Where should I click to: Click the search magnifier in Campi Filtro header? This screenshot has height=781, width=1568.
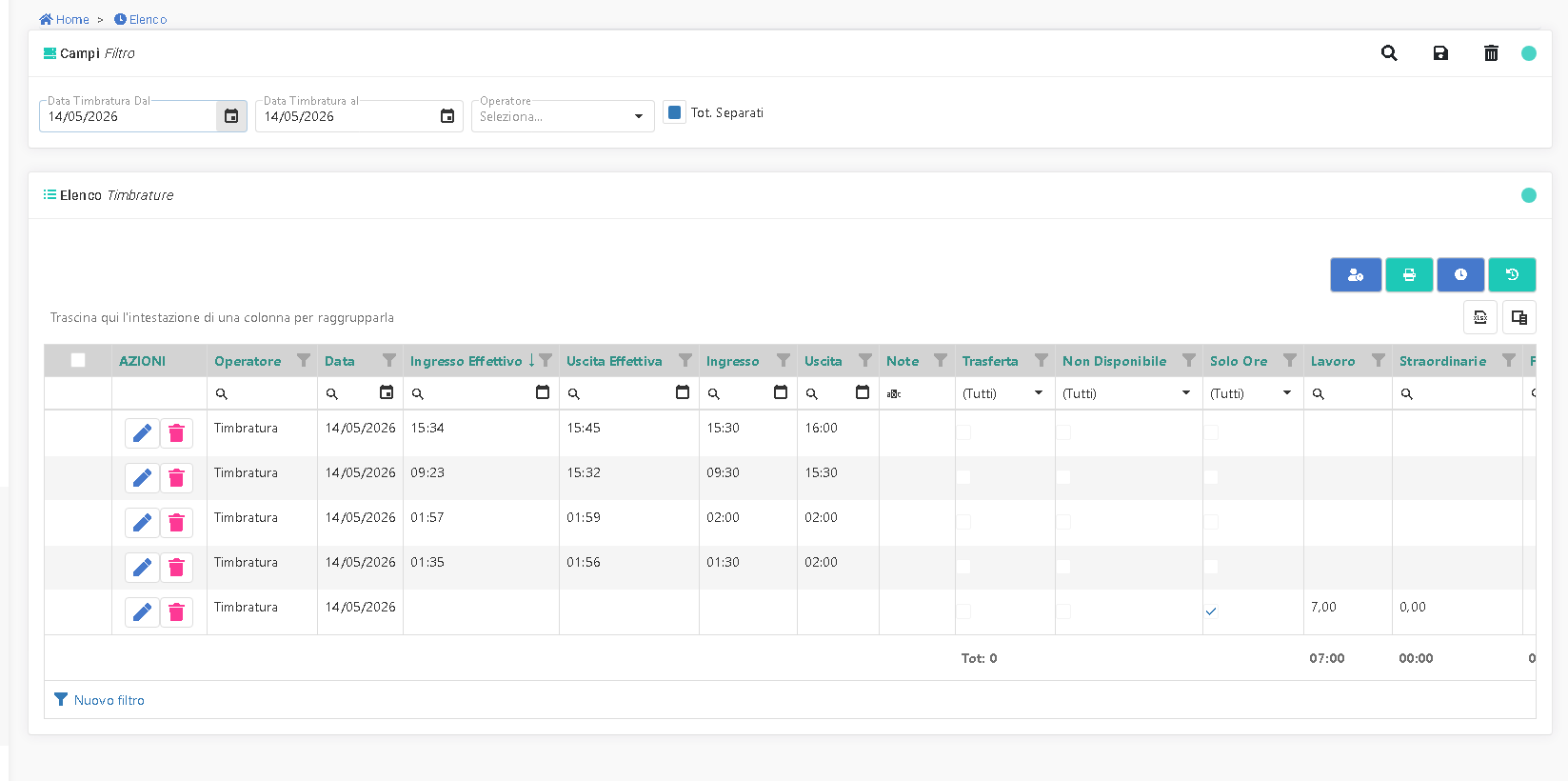1389,53
